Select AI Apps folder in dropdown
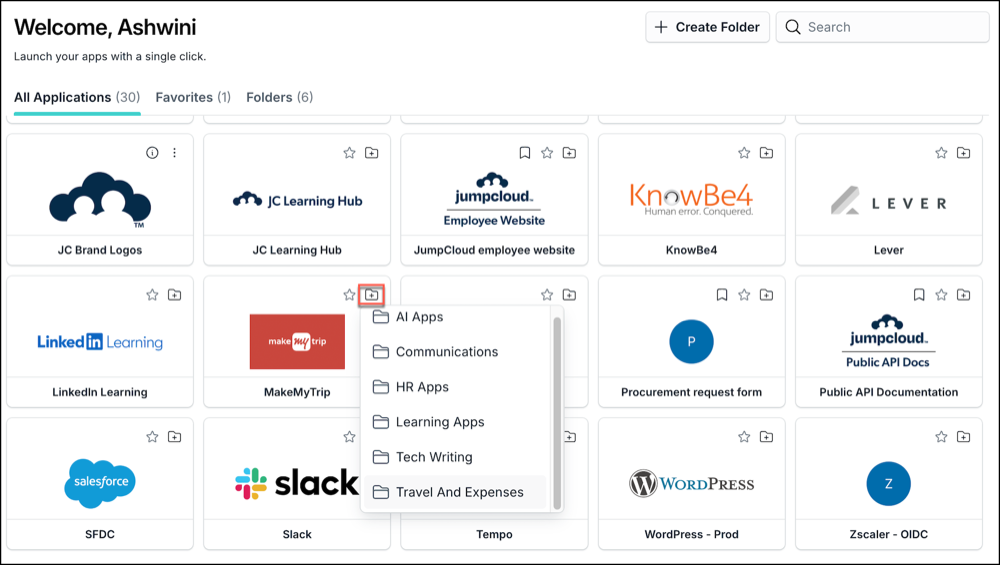 [x=455, y=317]
